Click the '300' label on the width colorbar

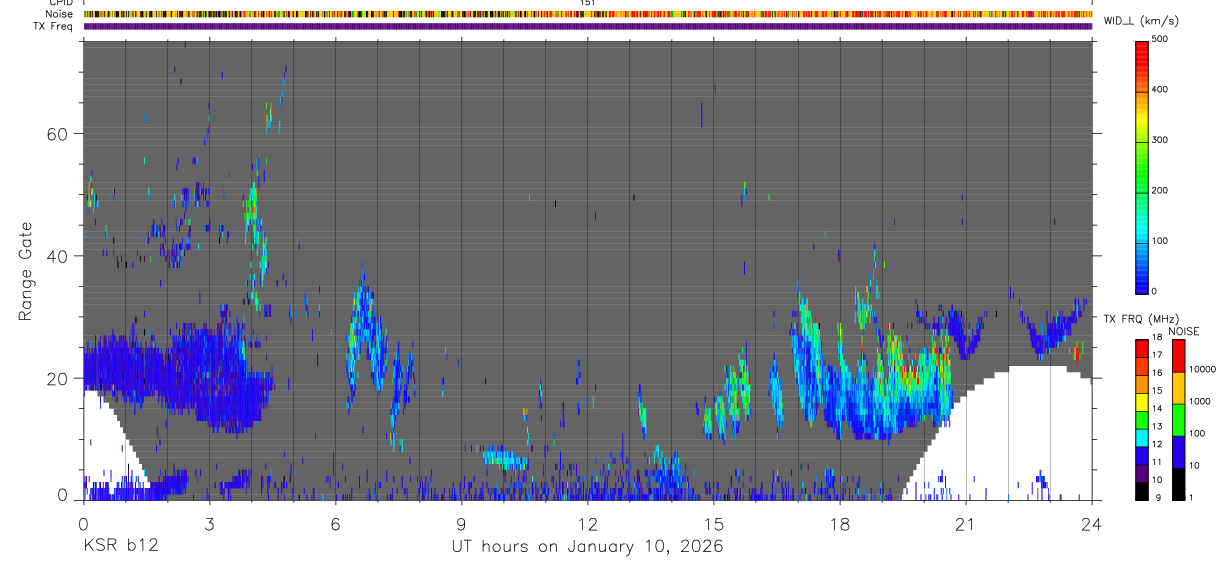1160,140
